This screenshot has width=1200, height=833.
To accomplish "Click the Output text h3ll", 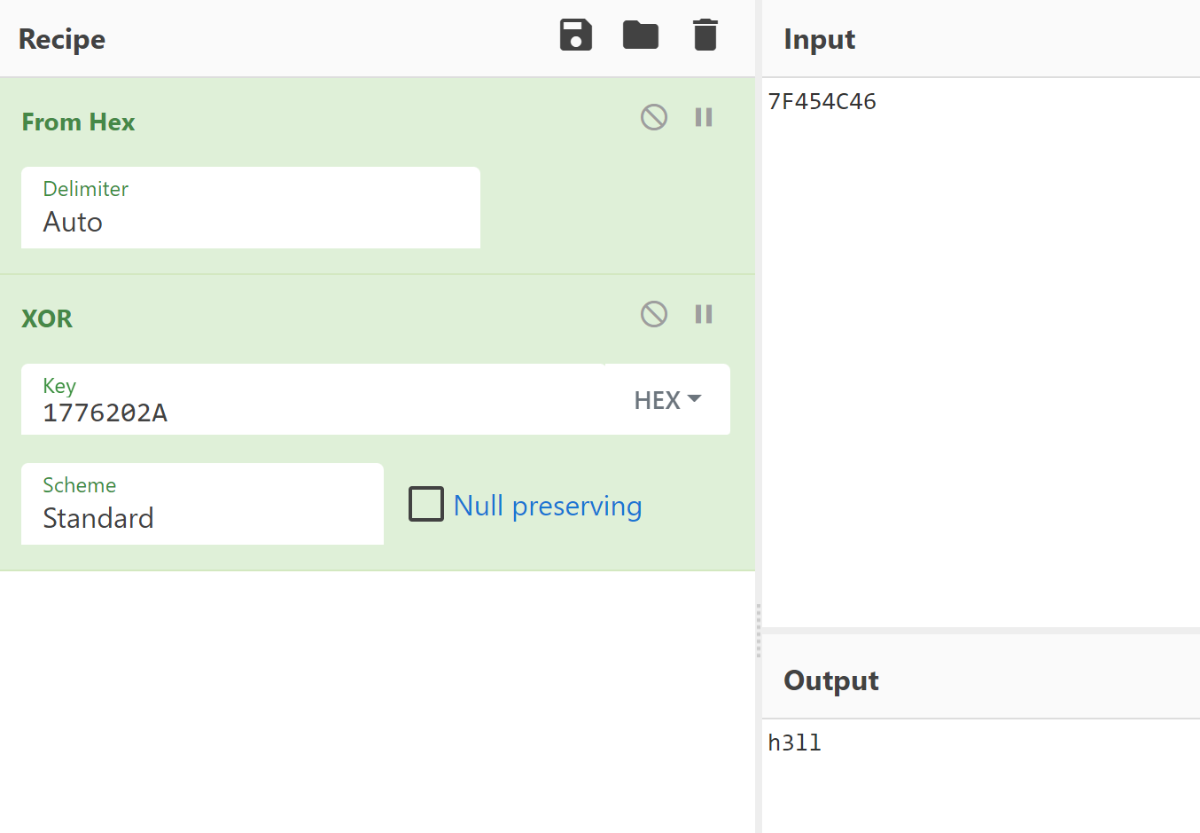I will point(795,743).
